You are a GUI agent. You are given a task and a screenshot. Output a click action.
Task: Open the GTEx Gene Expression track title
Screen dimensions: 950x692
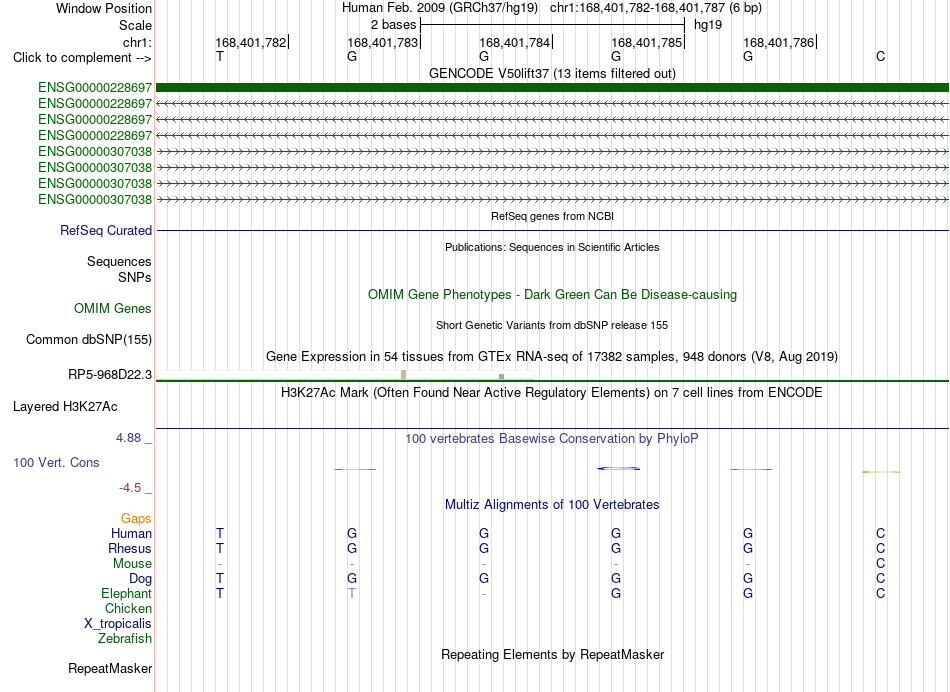pos(552,356)
